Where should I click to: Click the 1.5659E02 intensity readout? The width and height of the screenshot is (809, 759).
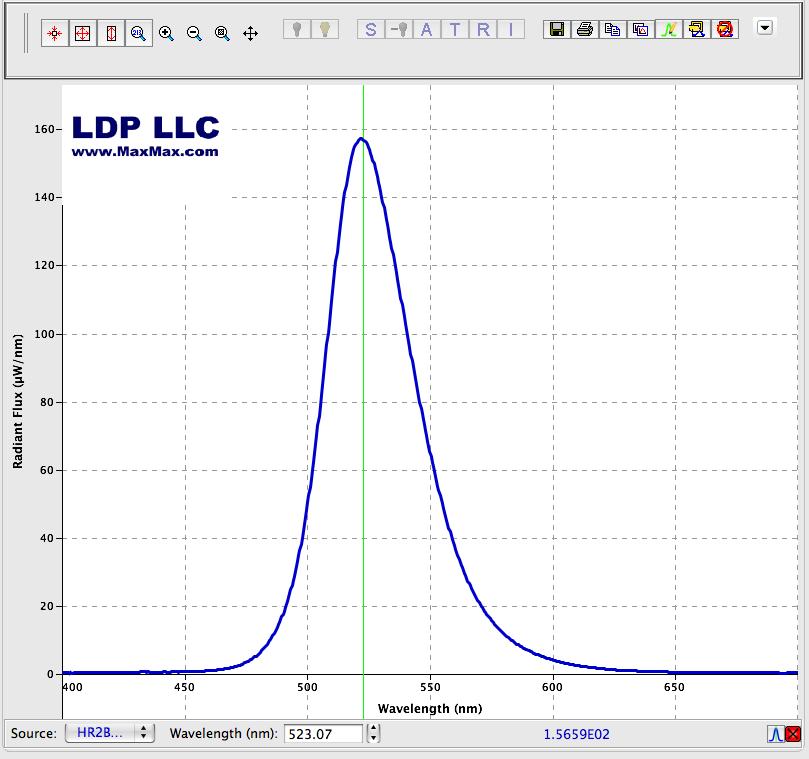click(x=576, y=734)
